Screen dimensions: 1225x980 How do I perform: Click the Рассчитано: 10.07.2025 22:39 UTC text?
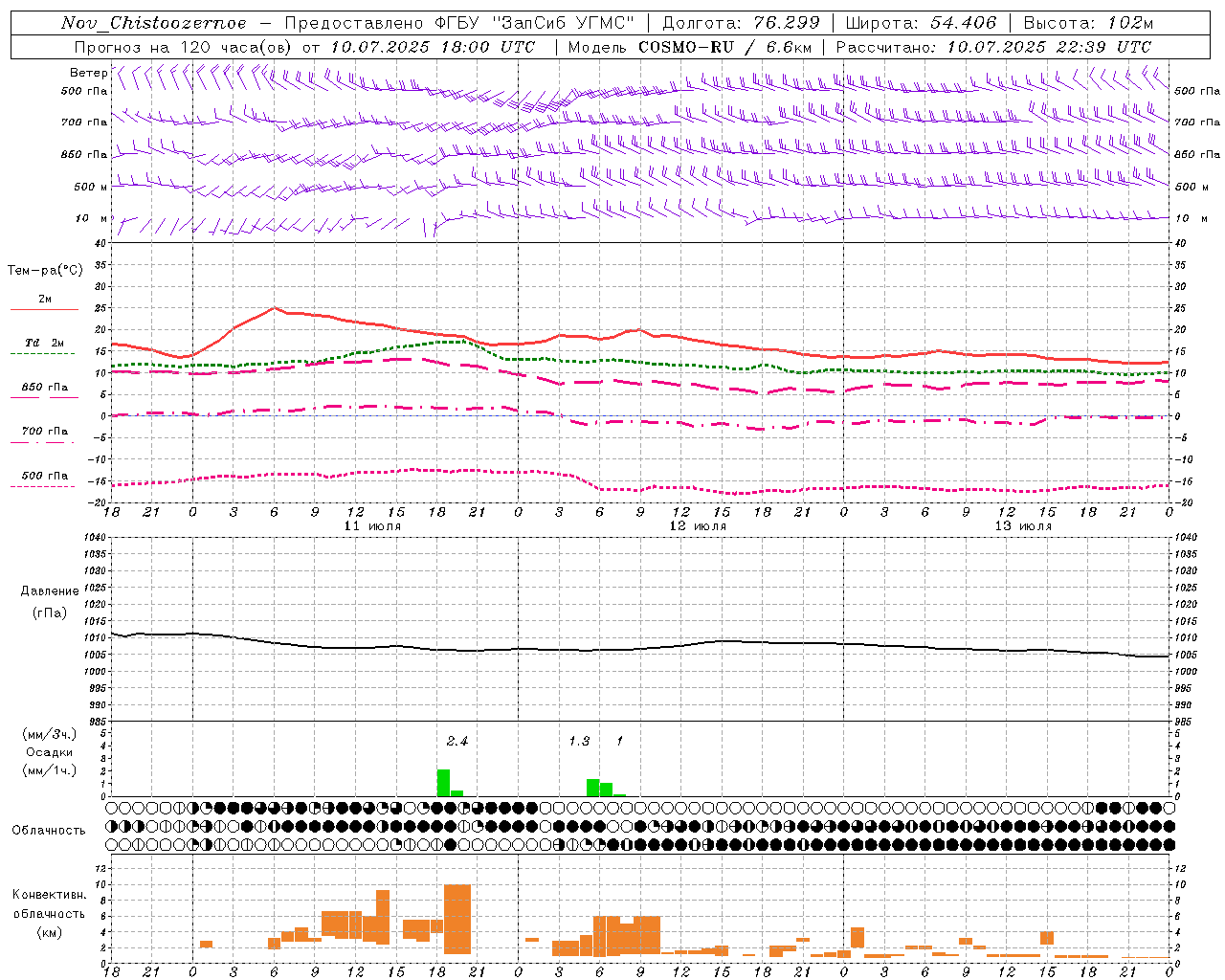click(x=993, y=47)
